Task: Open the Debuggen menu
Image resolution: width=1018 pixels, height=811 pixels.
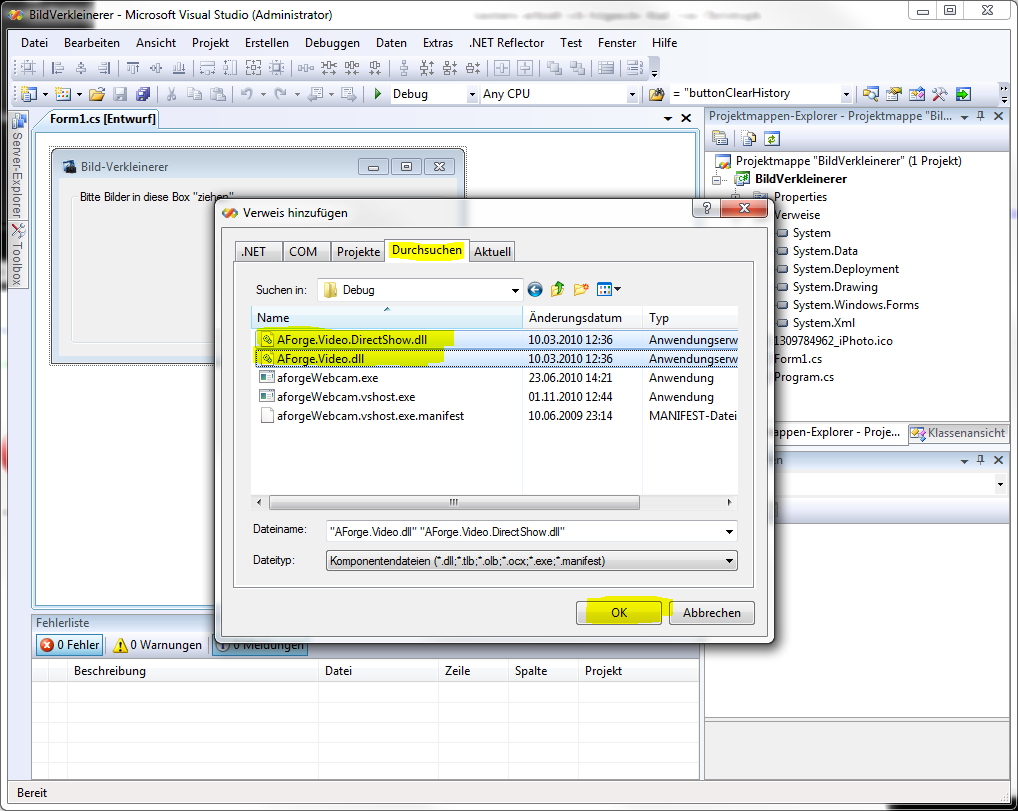Action: 332,43
